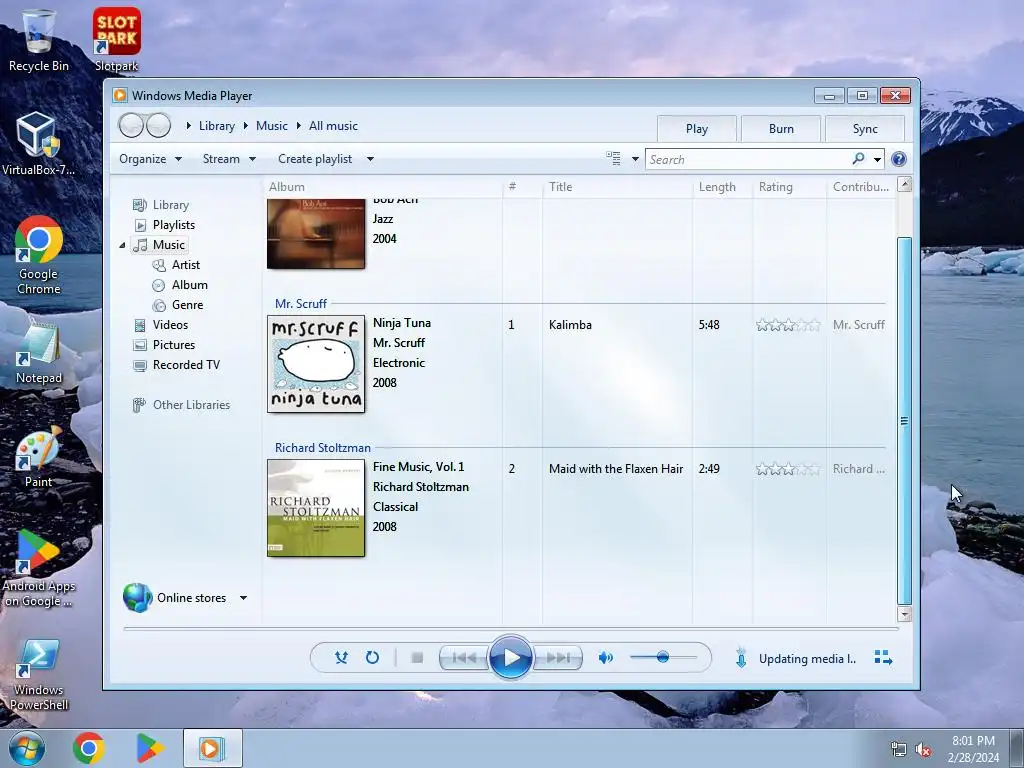Switch to the Play tab
The height and width of the screenshot is (768, 1024).
[x=697, y=129]
